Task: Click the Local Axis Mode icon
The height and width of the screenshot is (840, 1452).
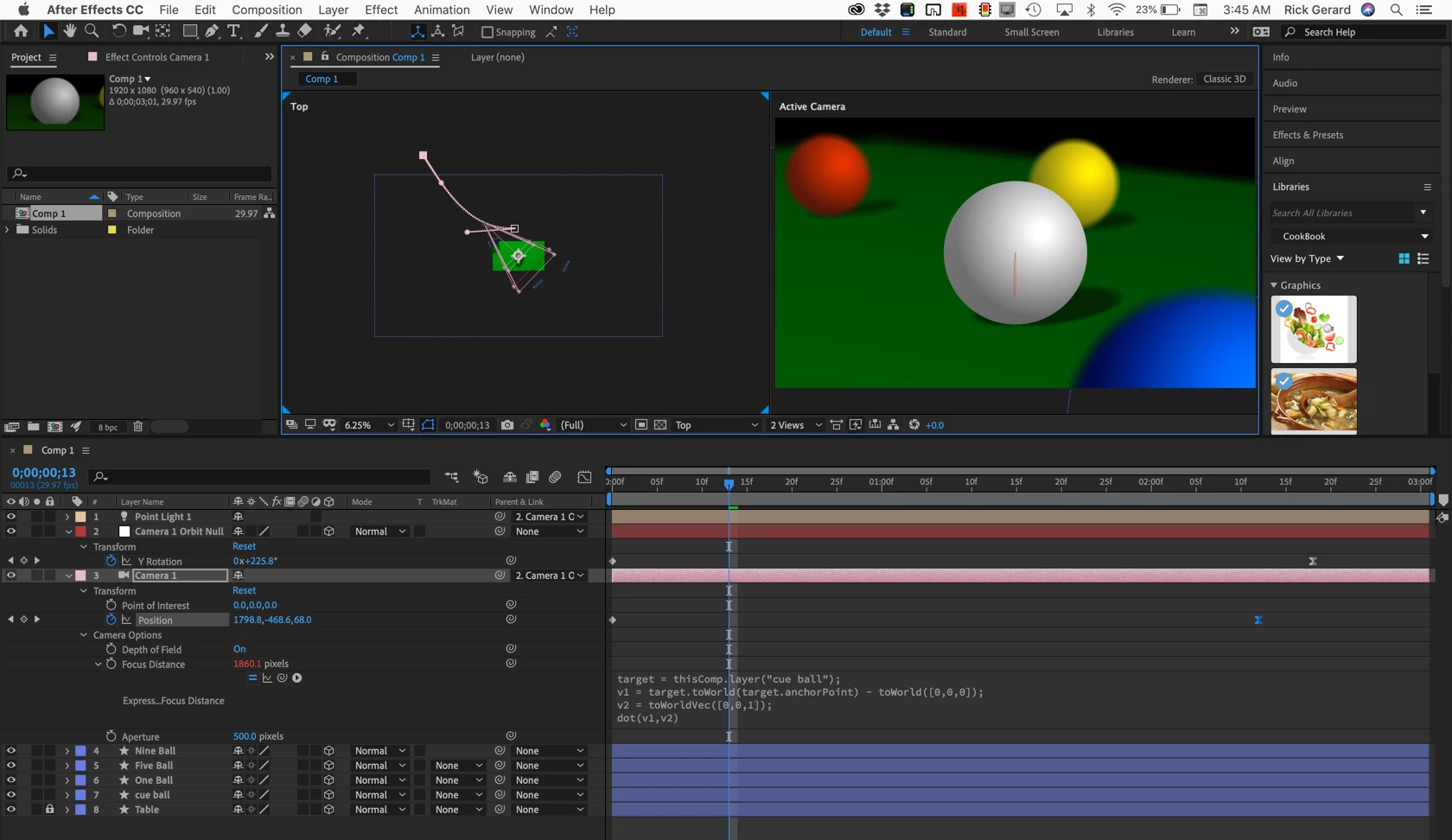Action: point(417,32)
